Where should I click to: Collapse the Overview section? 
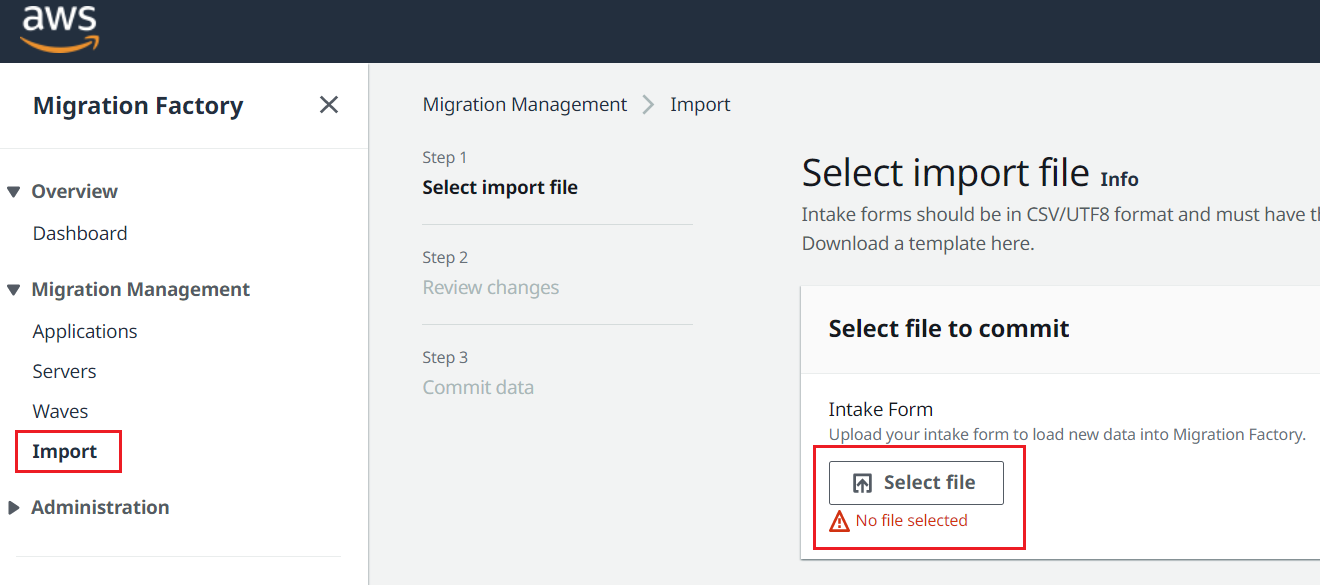13,192
